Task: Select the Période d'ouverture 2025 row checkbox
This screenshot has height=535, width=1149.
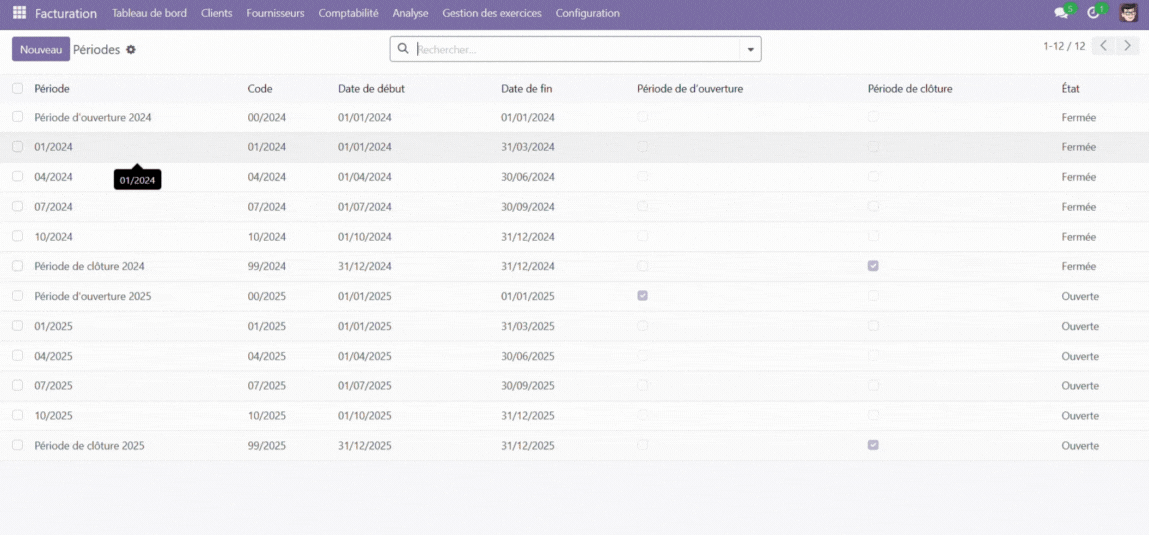Action: coord(18,295)
